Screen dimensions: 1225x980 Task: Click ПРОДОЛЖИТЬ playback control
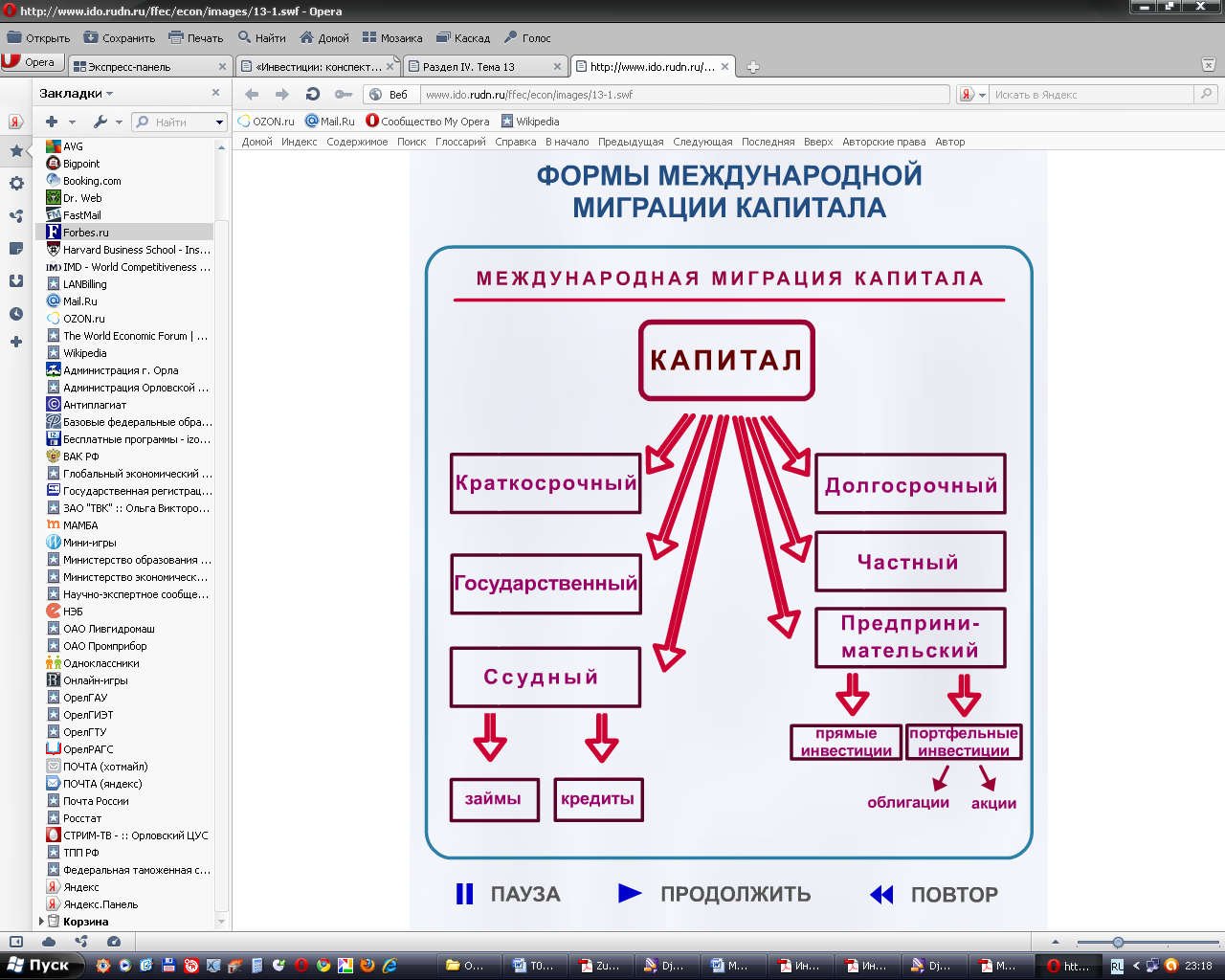[715, 894]
